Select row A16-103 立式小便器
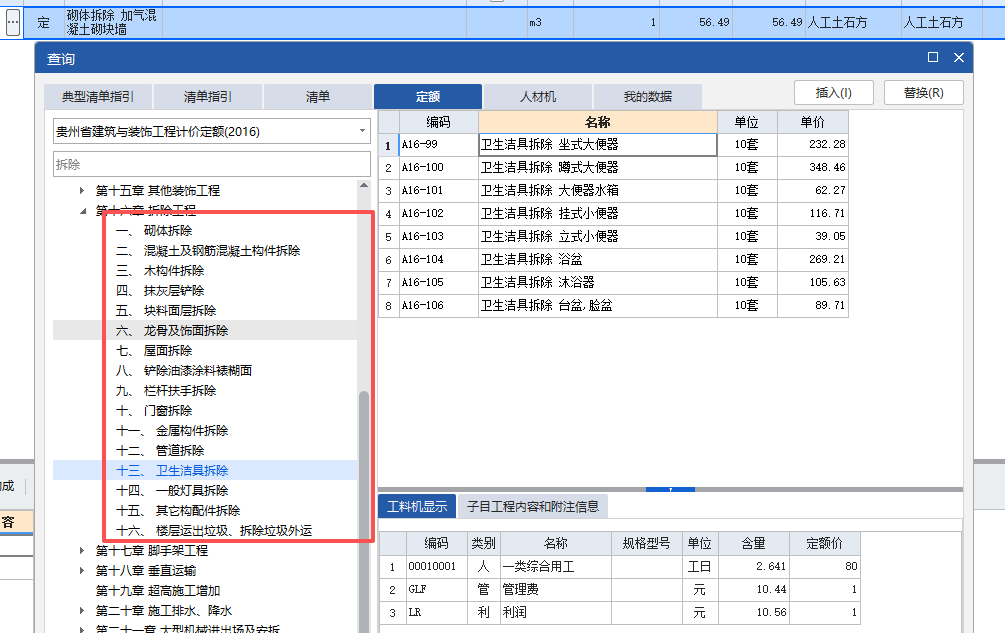The width and height of the screenshot is (1005, 633). pos(613,236)
